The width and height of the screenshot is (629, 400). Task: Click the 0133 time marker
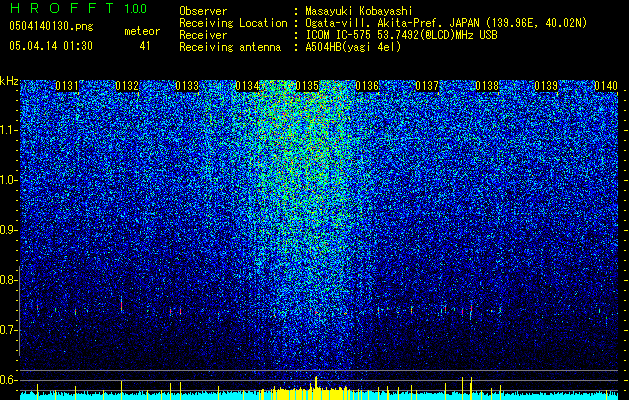pos(187,86)
